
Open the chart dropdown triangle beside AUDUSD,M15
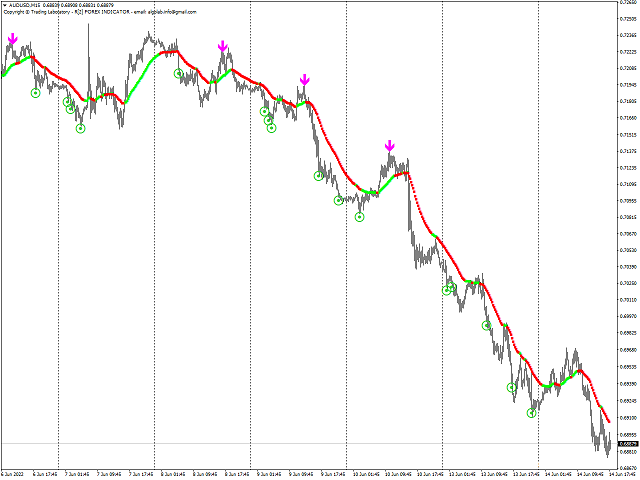point(4,6)
